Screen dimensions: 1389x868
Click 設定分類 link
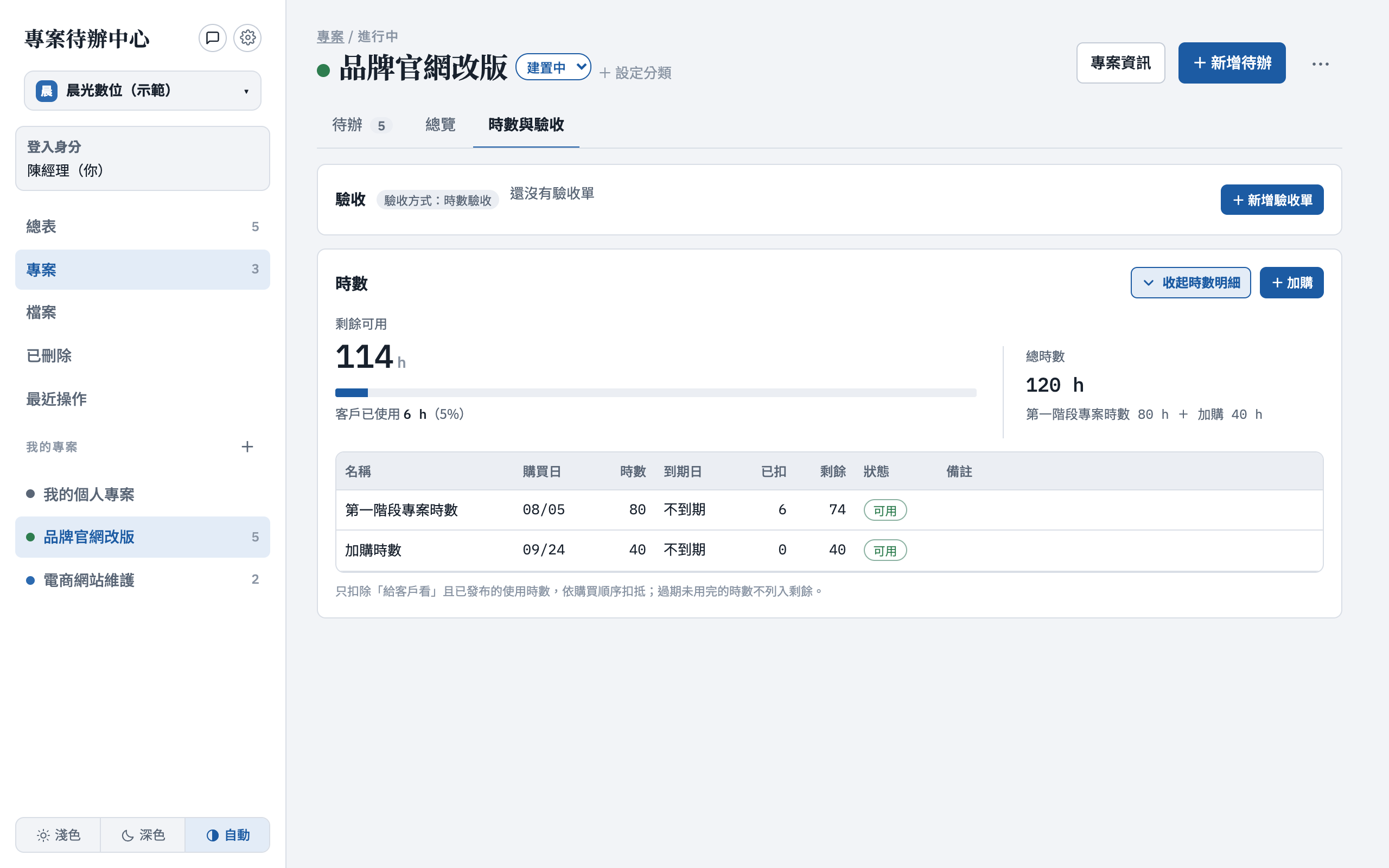[635, 73]
